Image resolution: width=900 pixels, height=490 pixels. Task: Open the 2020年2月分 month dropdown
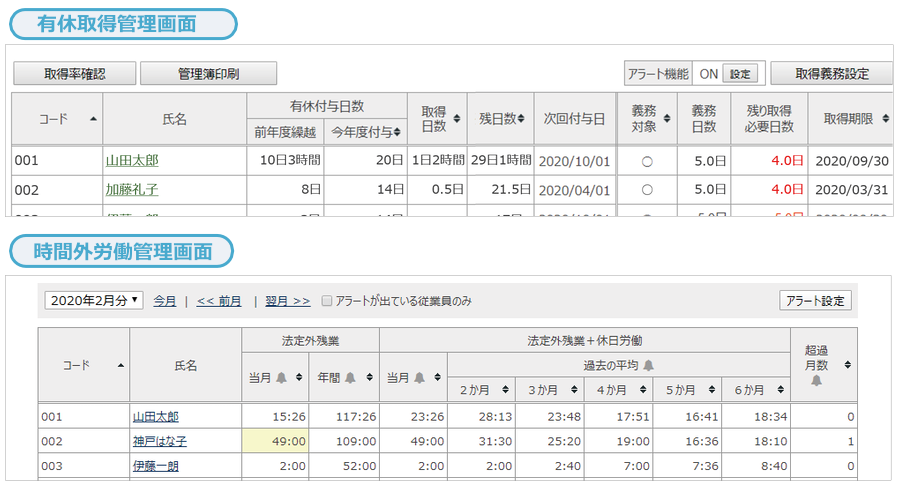(95, 300)
